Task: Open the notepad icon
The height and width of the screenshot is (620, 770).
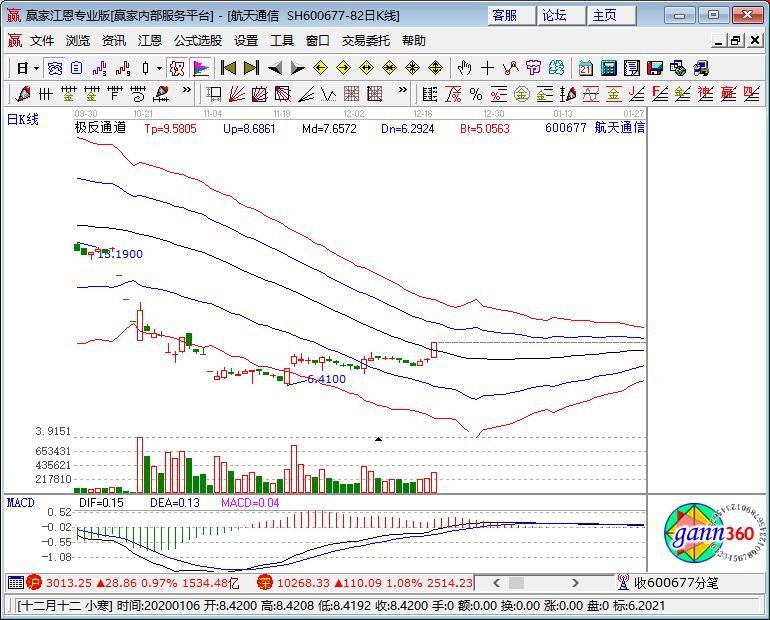Action: 632,68
